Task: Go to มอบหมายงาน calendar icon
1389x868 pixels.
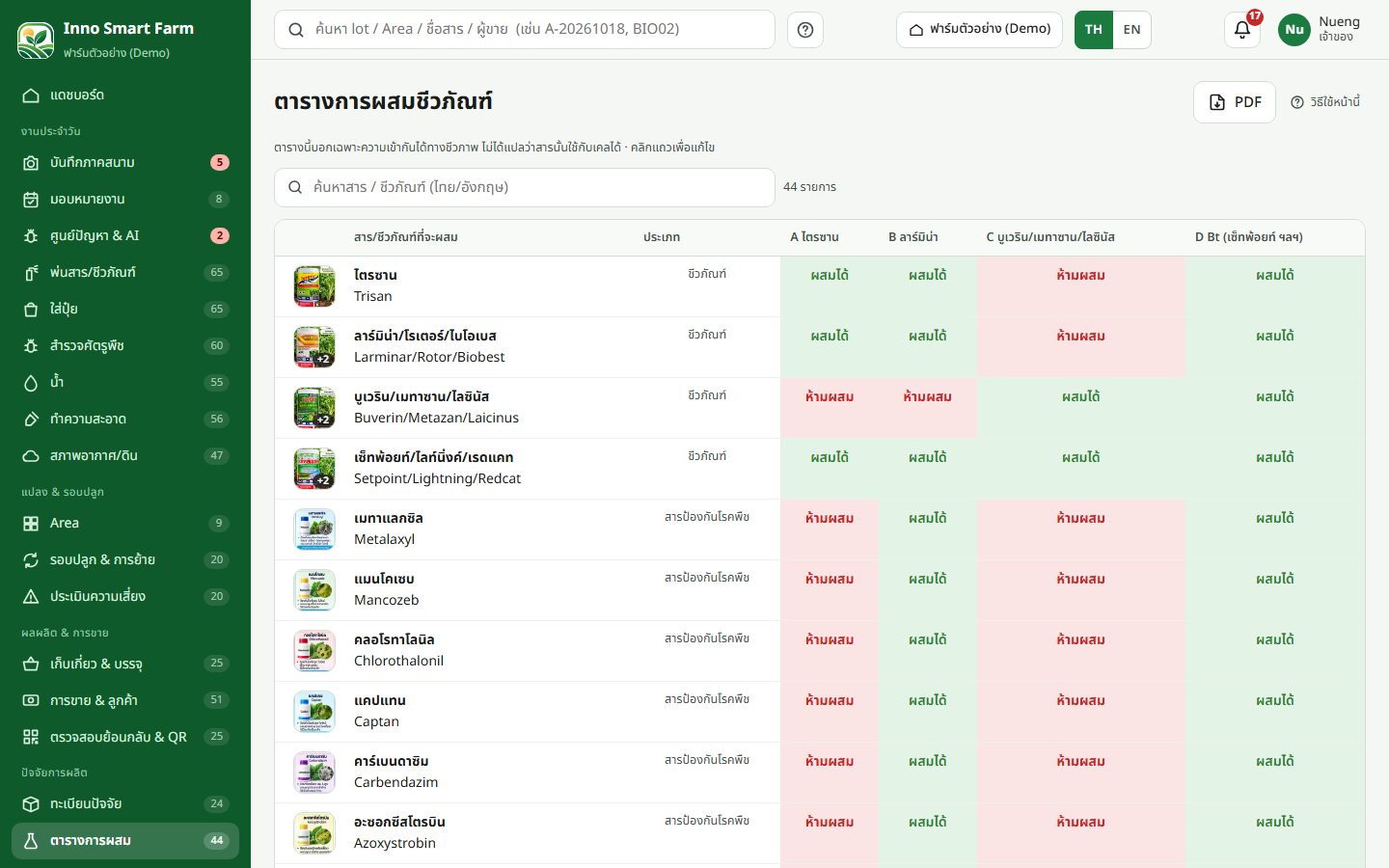Action: pyautogui.click(x=31, y=200)
